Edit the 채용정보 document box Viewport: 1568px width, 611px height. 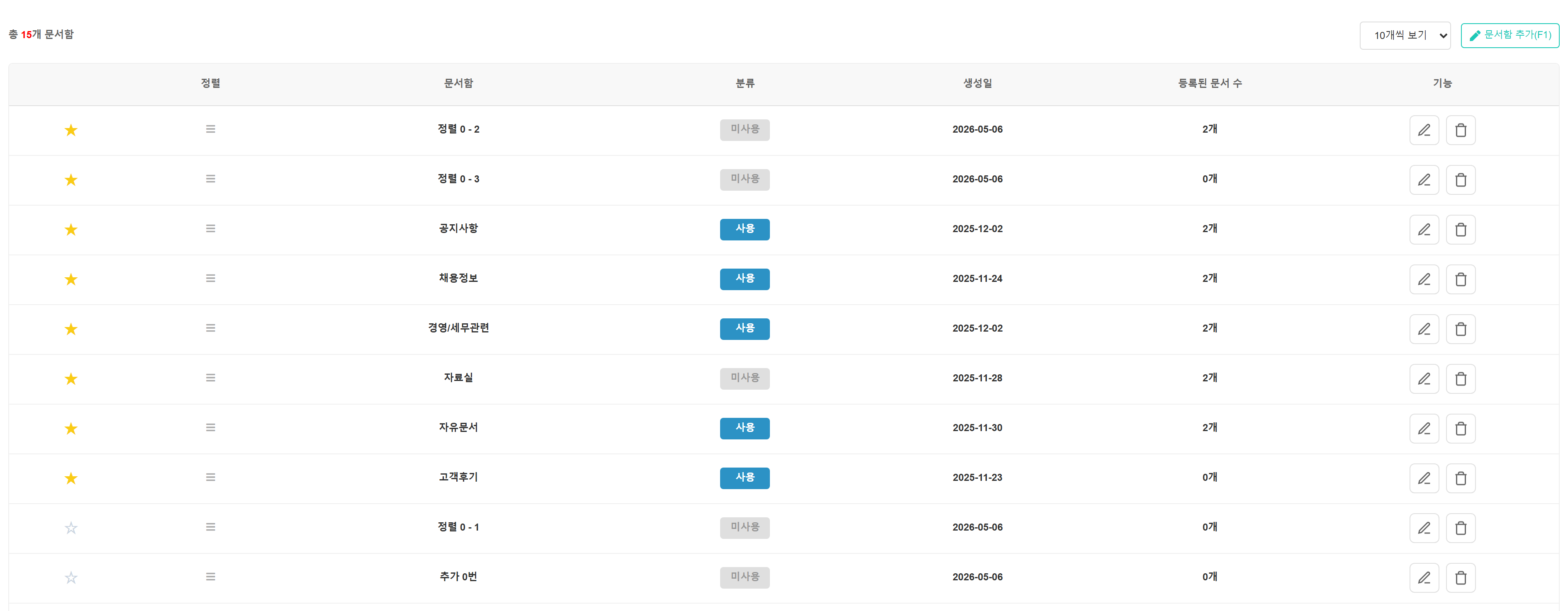coord(1424,280)
